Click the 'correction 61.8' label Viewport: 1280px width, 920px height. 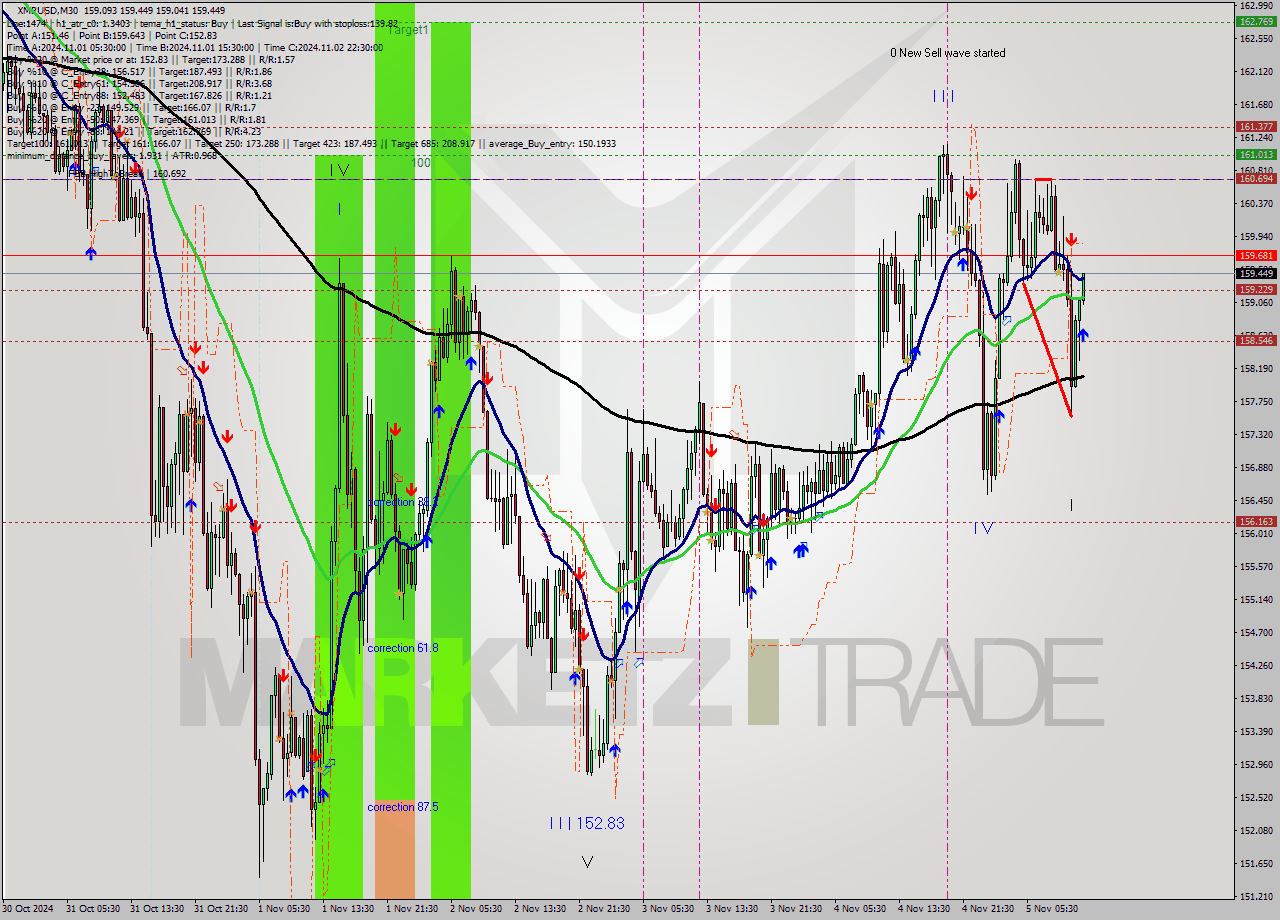pyautogui.click(x=402, y=648)
